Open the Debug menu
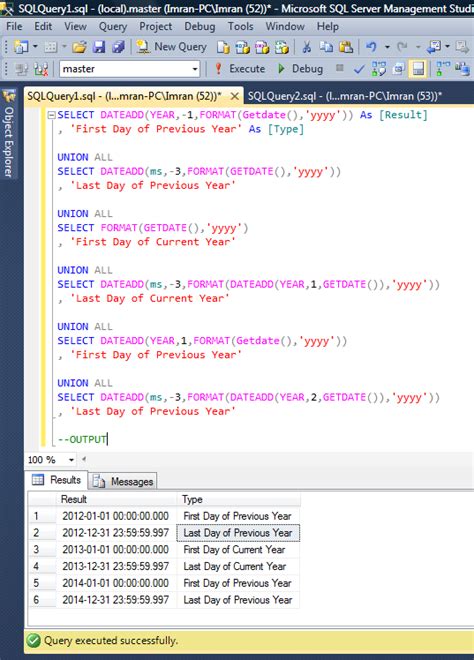Viewport: 474px width, 660px height. point(200,27)
